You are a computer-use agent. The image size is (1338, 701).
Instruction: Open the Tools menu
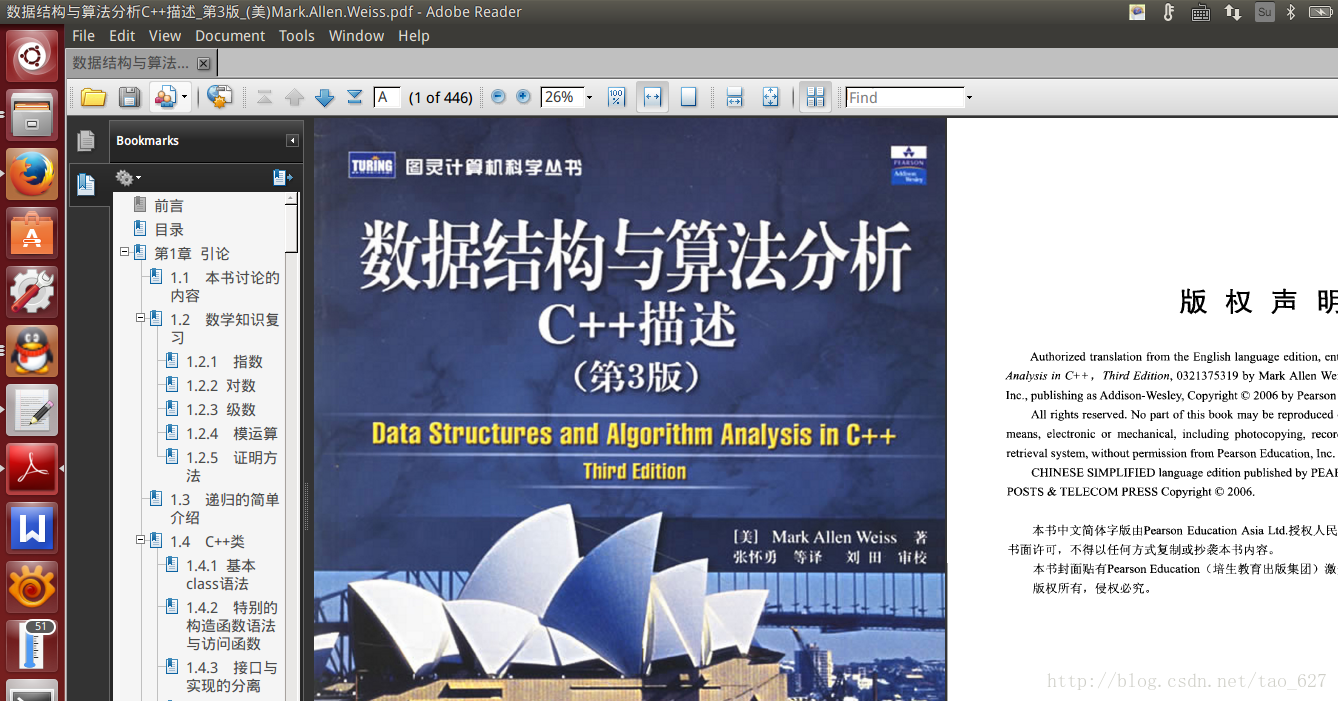point(297,35)
